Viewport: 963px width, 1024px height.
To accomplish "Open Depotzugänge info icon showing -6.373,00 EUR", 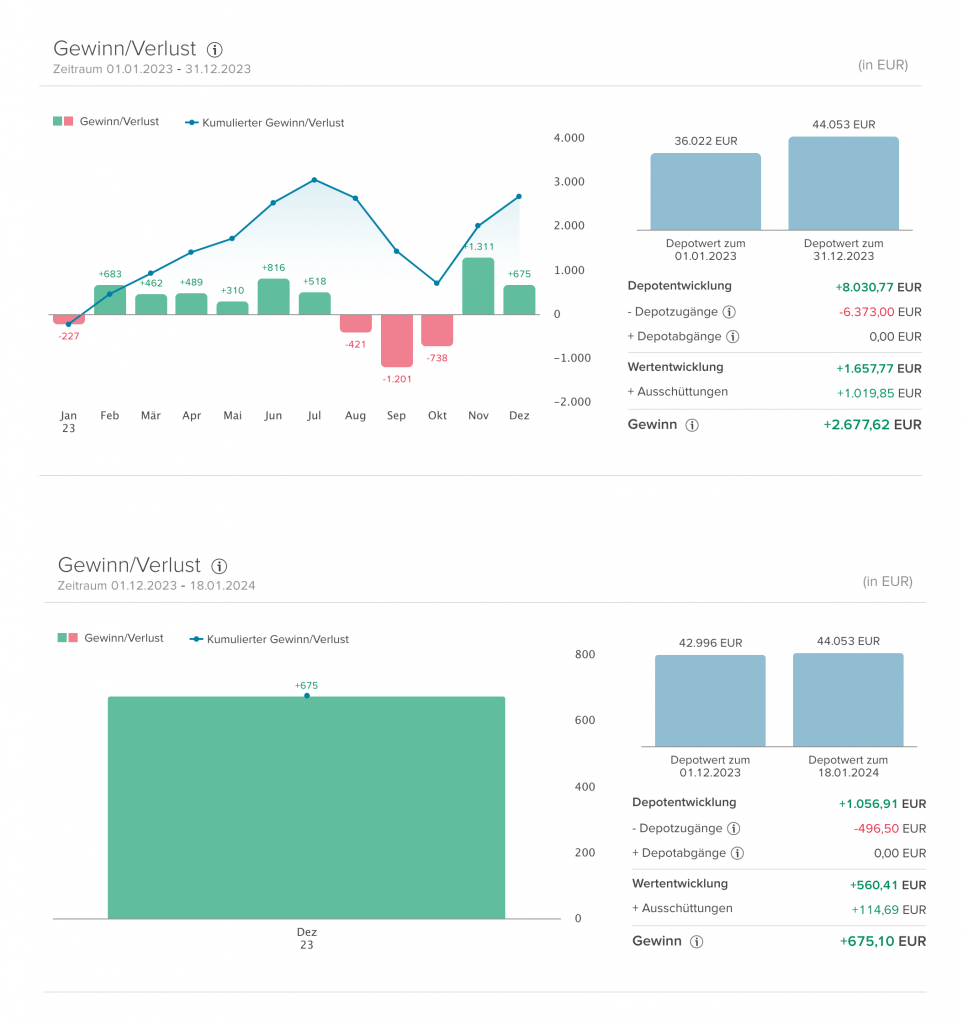I will point(729,312).
